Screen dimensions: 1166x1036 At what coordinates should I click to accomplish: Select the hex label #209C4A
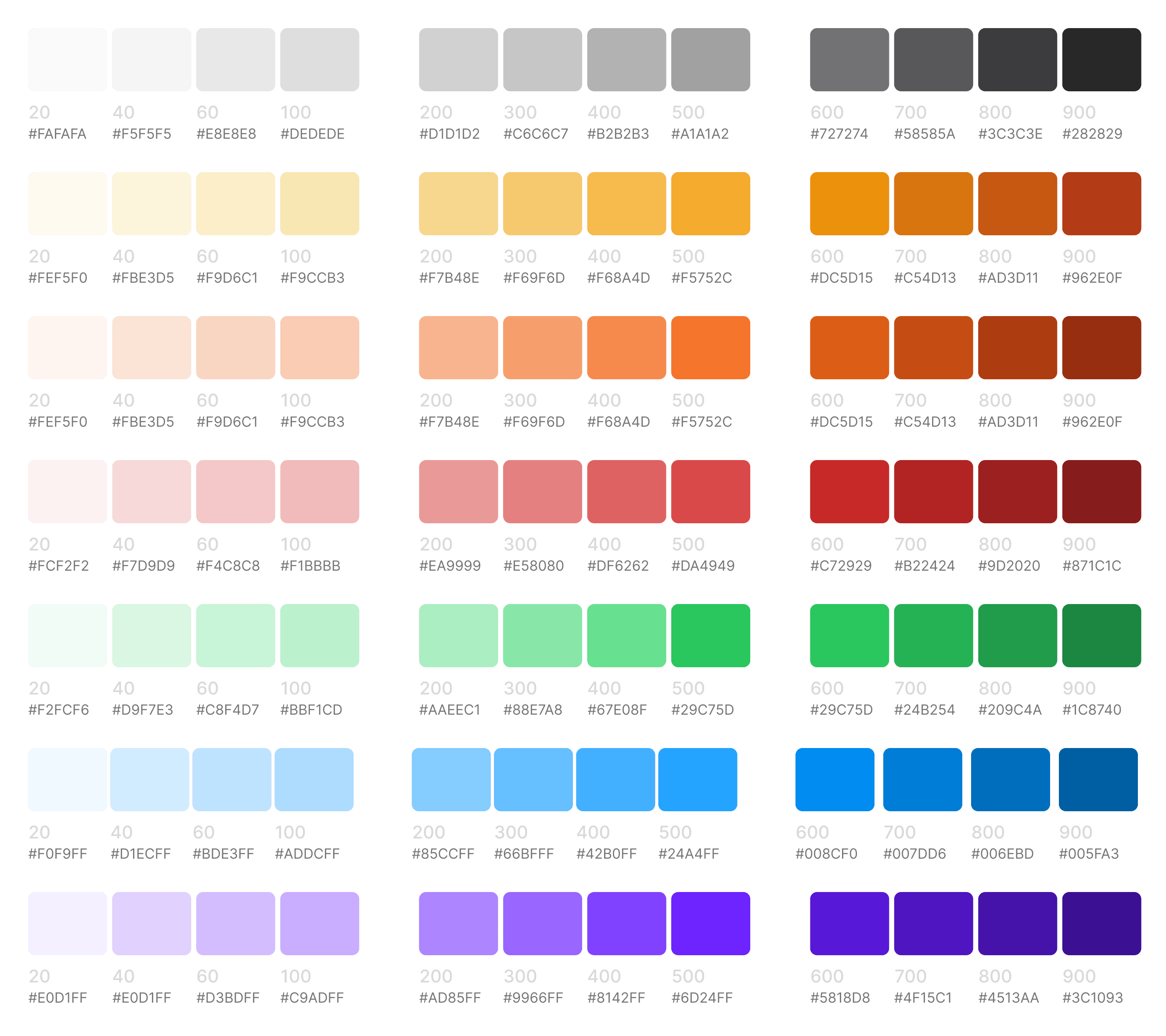point(1010,710)
